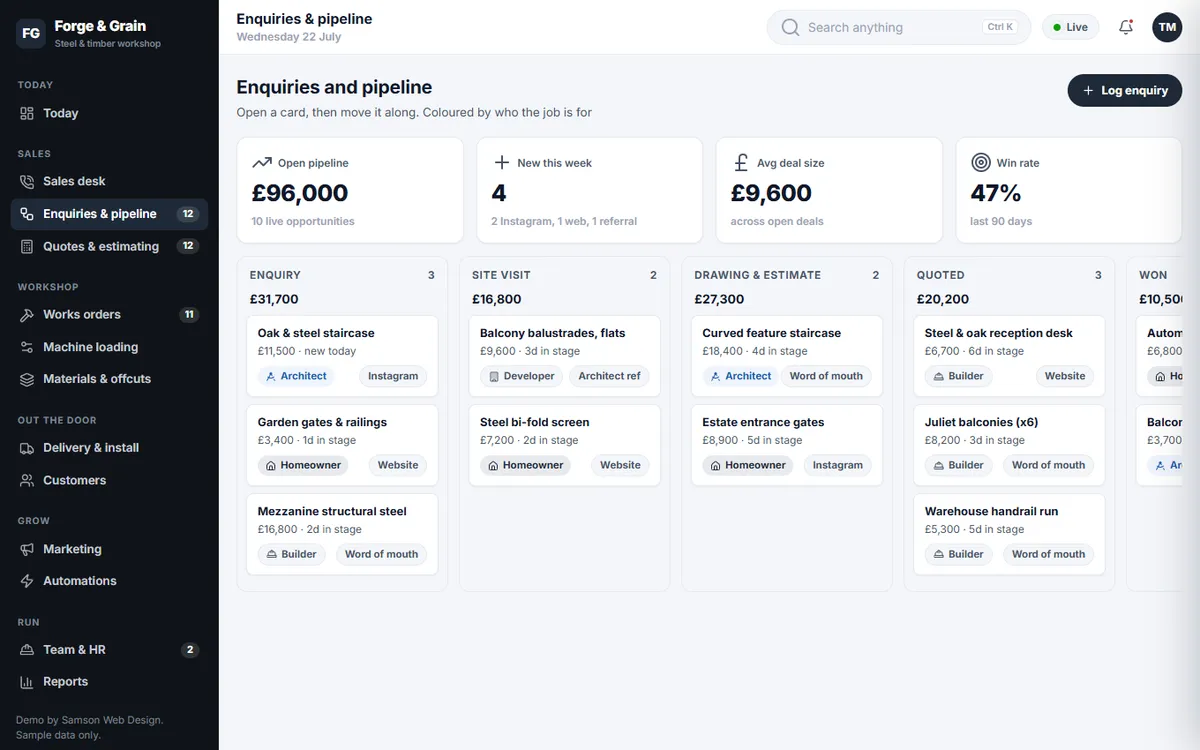Open the Juliet balconies (x6) card

(x=1009, y=445)
